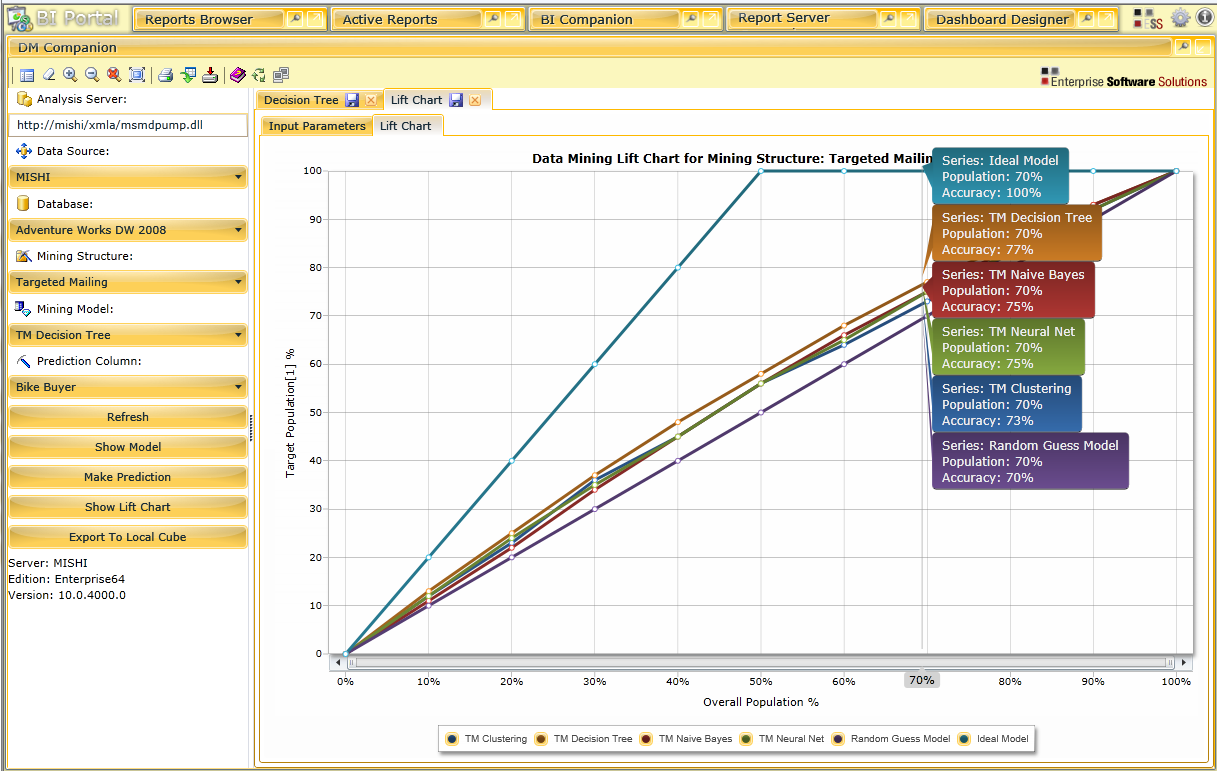Click the chart scrollbar right arrow
This screenshot has width=1217, height=771.
coord(1185,662)
